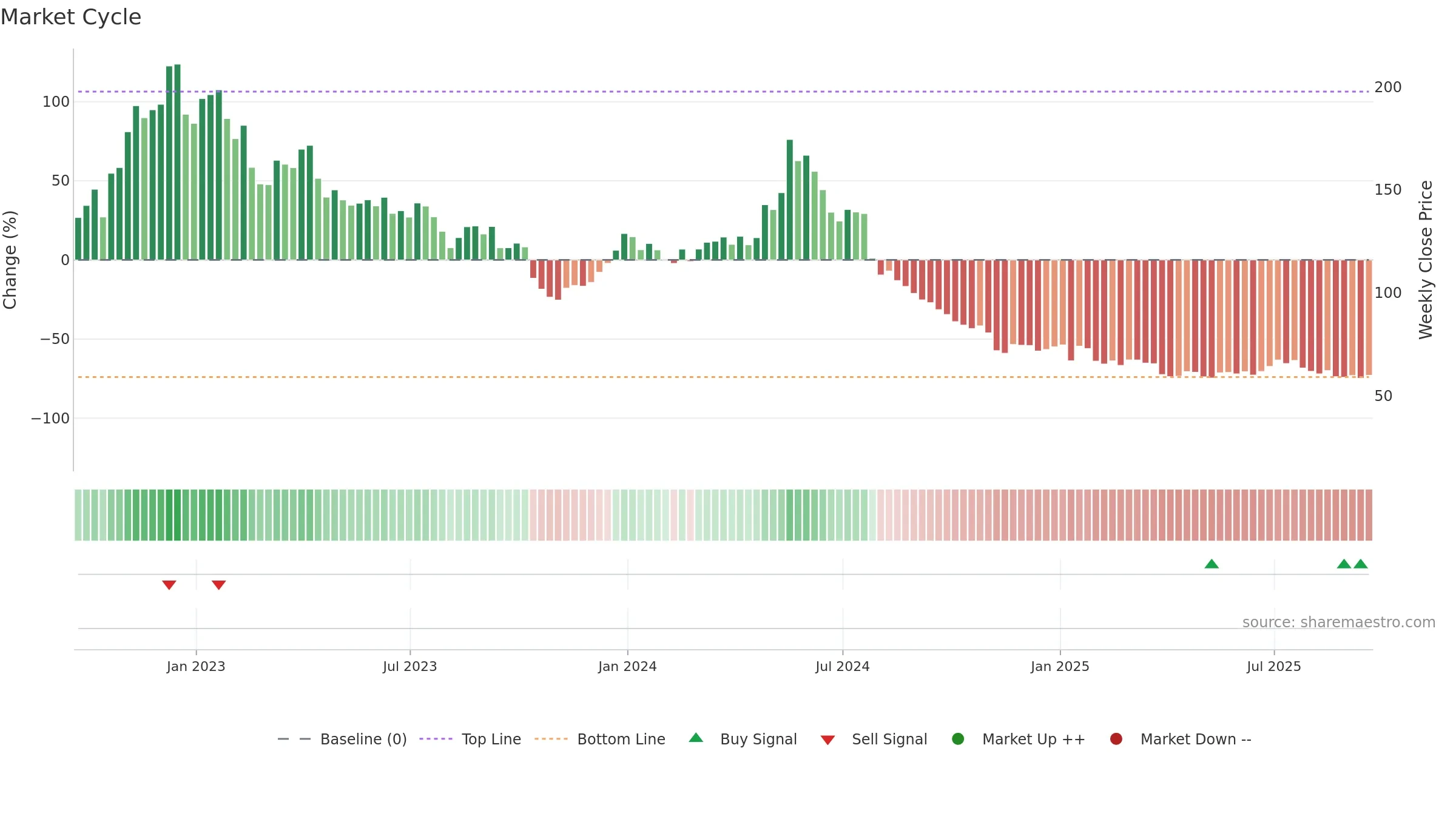Click the grey dashed Baseline legend swatch
The image size is (1456, 819).
click(x=294, y=739)
